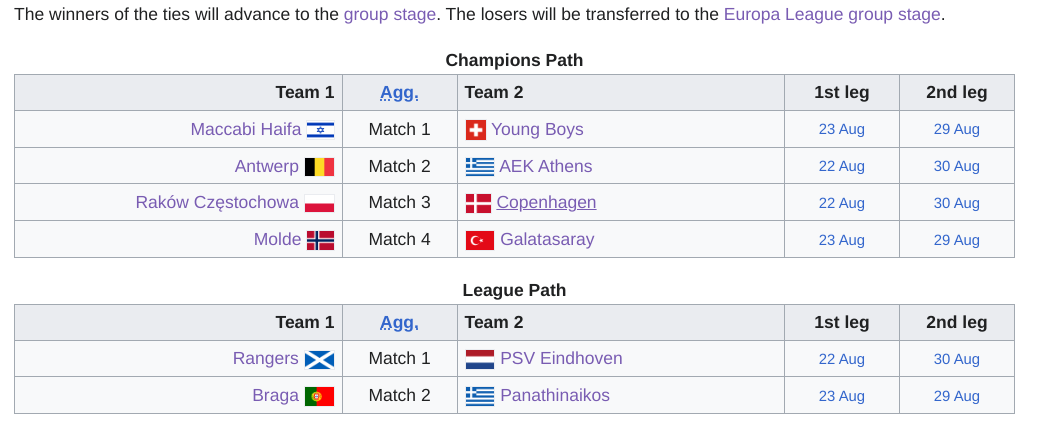Click the Belgium flag next to Antwerp

click(319, 166)
